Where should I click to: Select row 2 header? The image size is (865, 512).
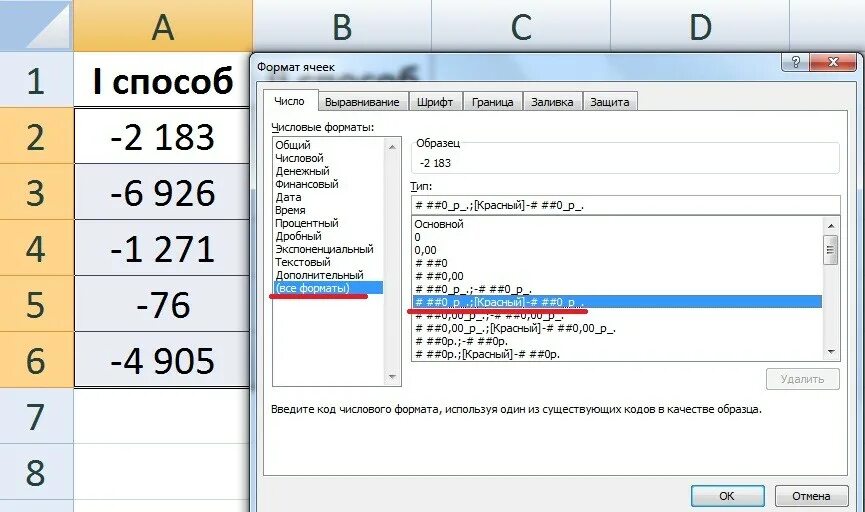click(x=36, y=136)
